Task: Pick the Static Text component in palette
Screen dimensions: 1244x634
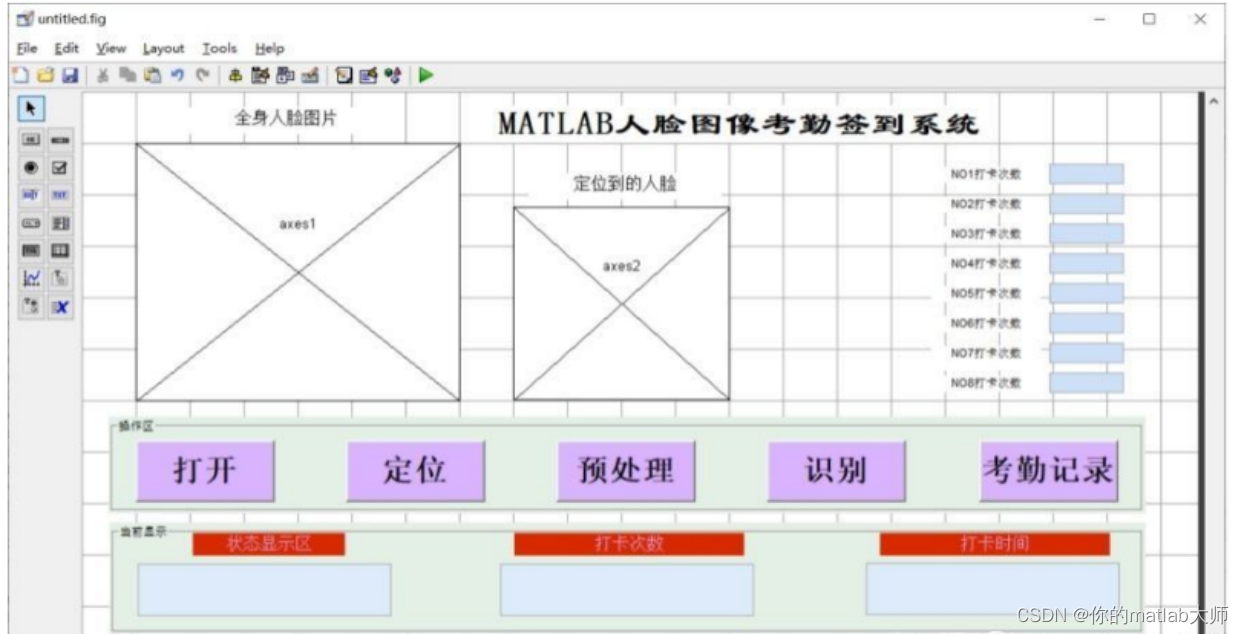Action: (61, 196)
